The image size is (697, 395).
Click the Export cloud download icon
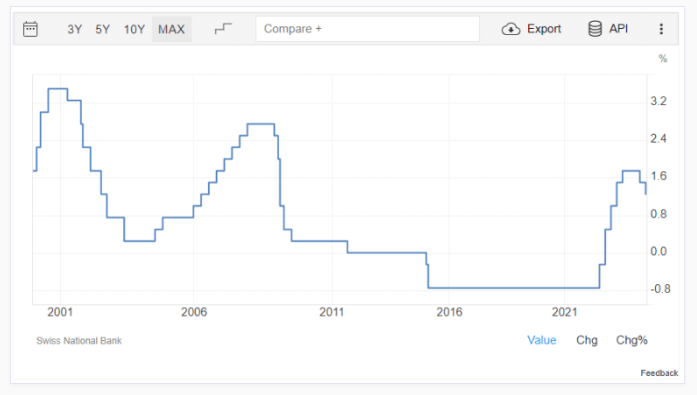511,29
